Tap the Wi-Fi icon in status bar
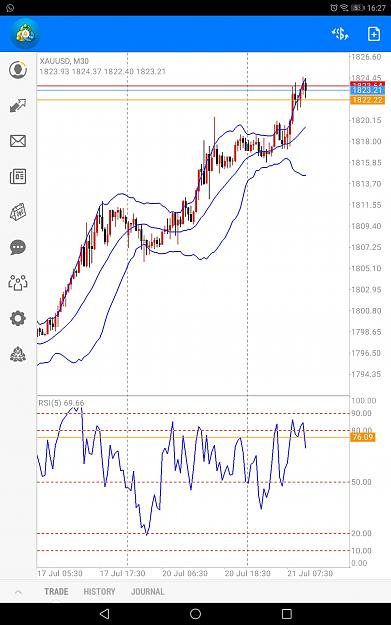391x625 pixels. (x=344, y=8)
